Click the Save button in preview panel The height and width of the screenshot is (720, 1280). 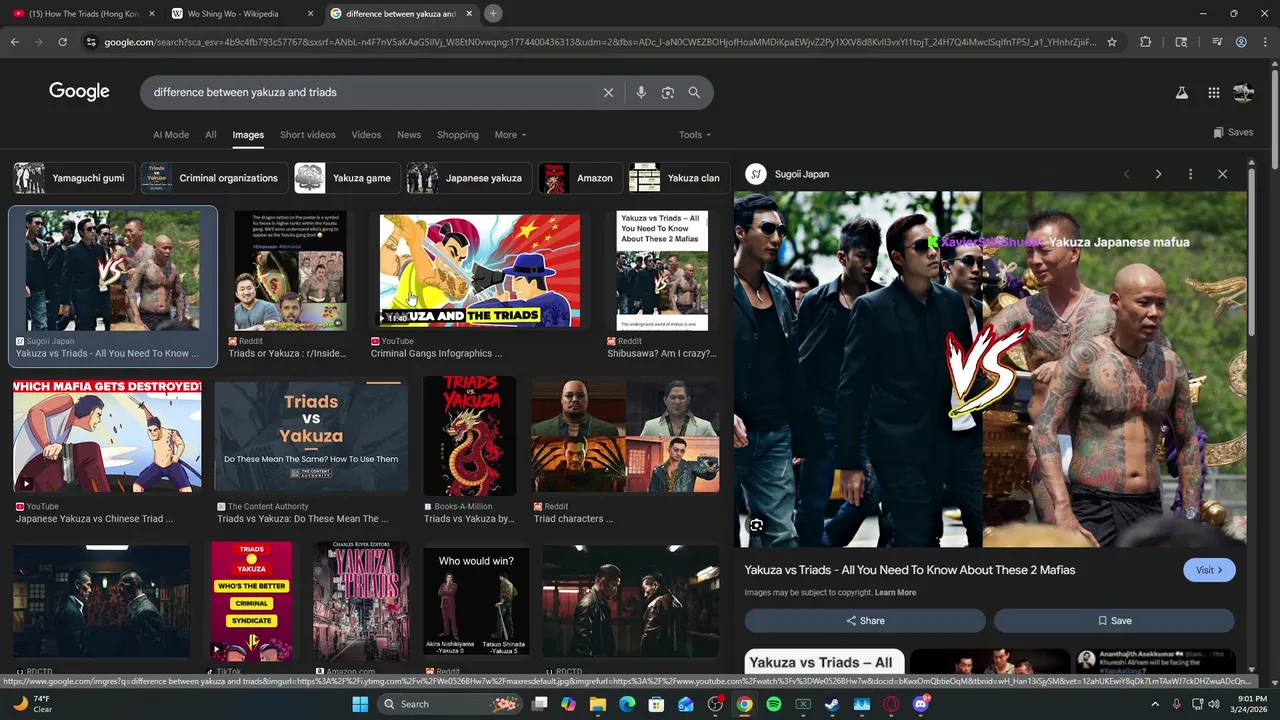coord(1114,621)
